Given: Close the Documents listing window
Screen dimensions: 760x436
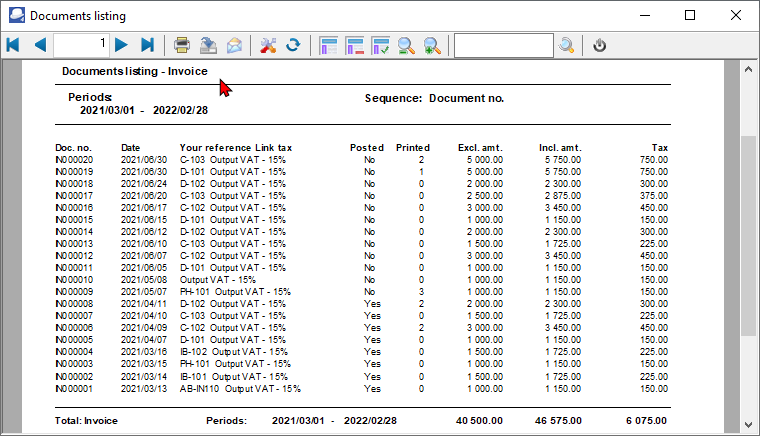Looking at the screenshot, I should click(736, 15).
